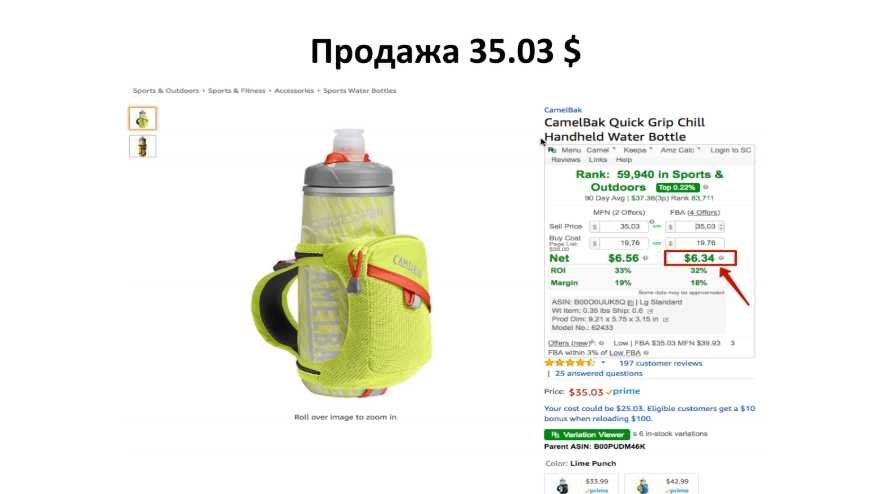Viewport: 888px width, 494px height.
Task: Open the extension Menu item
Action: [571, 150]
